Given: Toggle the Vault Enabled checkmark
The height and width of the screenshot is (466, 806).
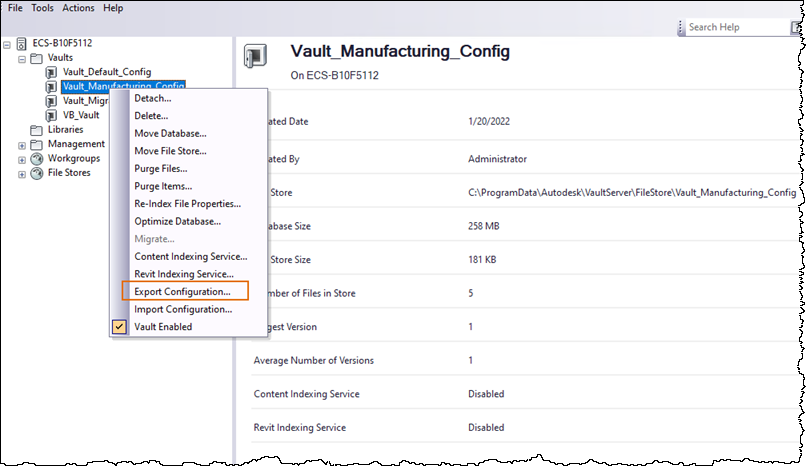Looking at the screenshot, I should coord(120,326).
